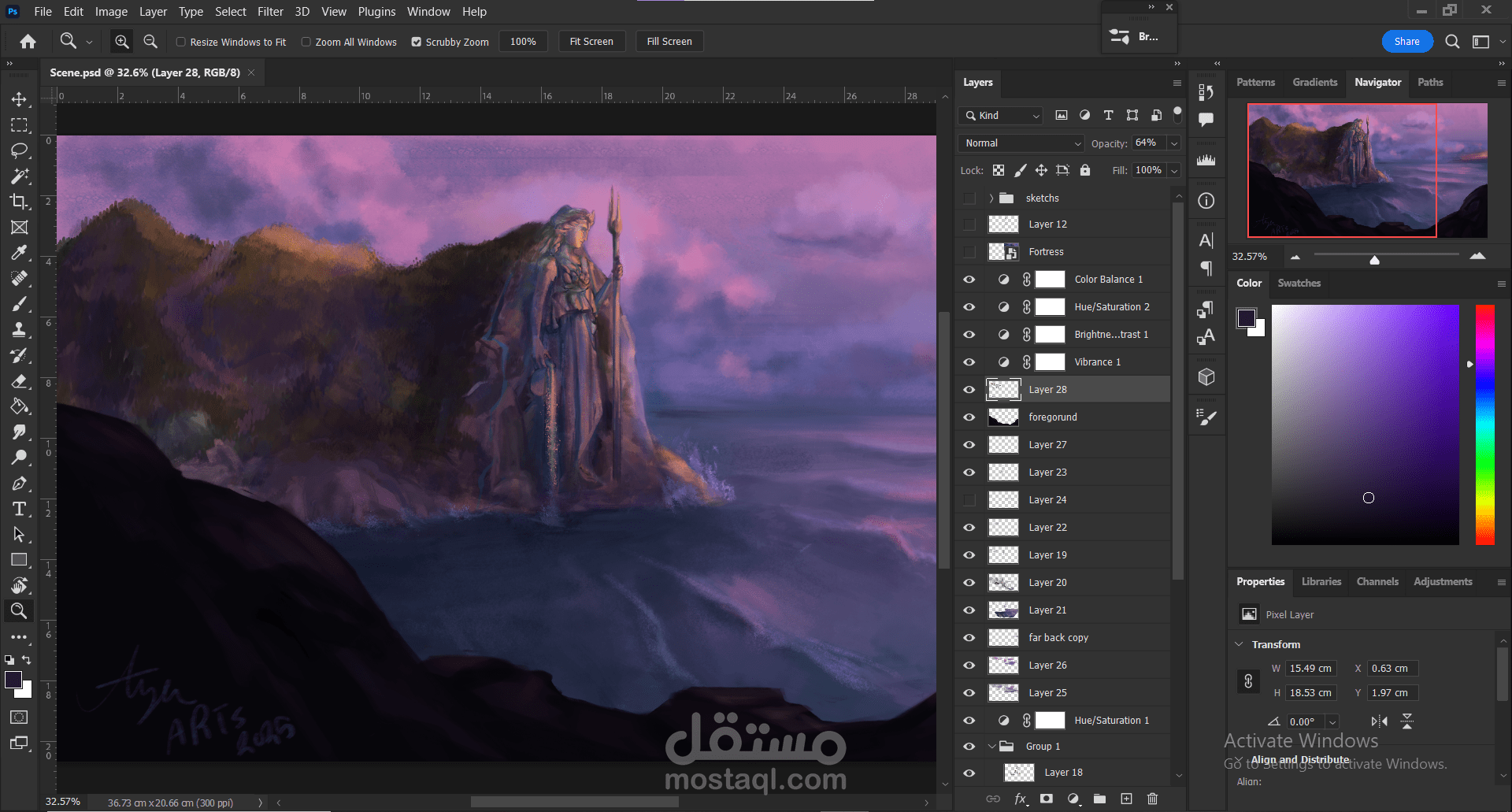Filter layers by type layers
Viewport: 1512px width, 812px height.
(x=1108, y=115)
